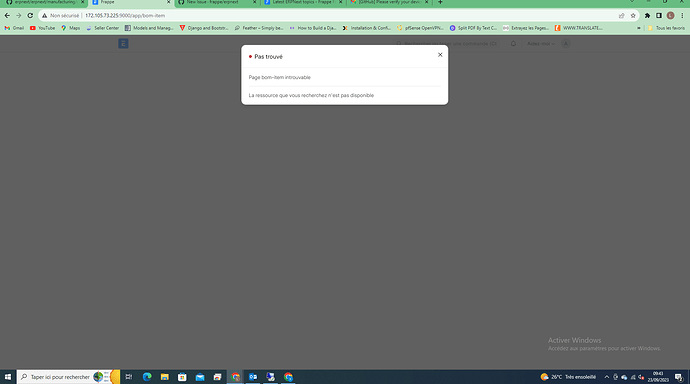Open the Chrome side panel icon
This screenshot has width=690, height=384.
(659, 15)
